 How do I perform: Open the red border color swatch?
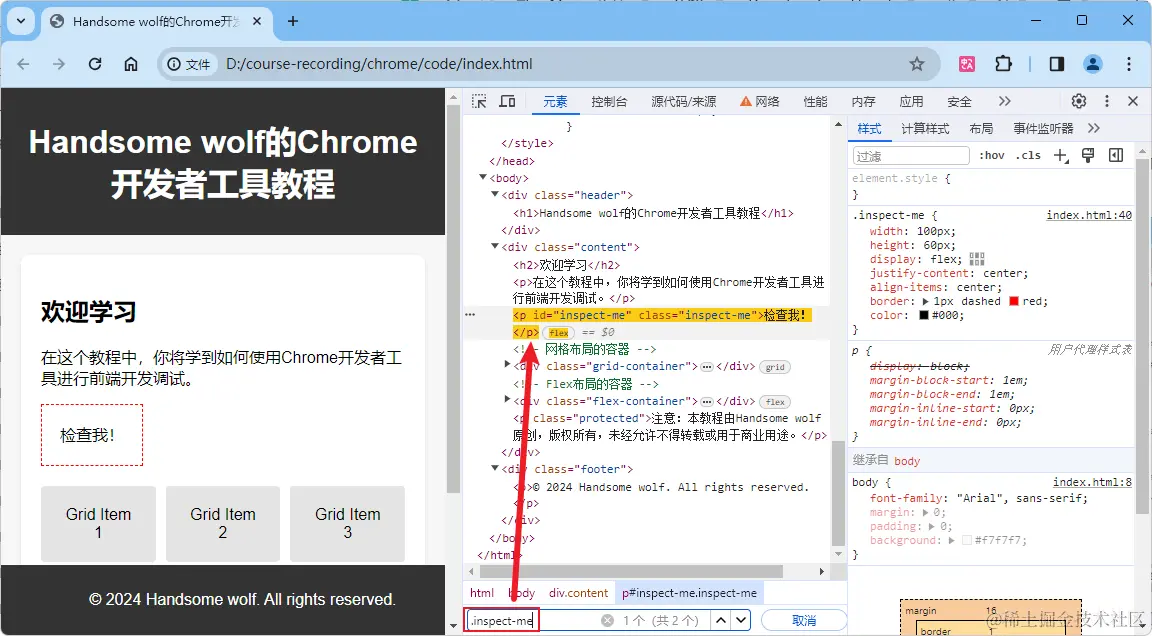(1014, 301)
